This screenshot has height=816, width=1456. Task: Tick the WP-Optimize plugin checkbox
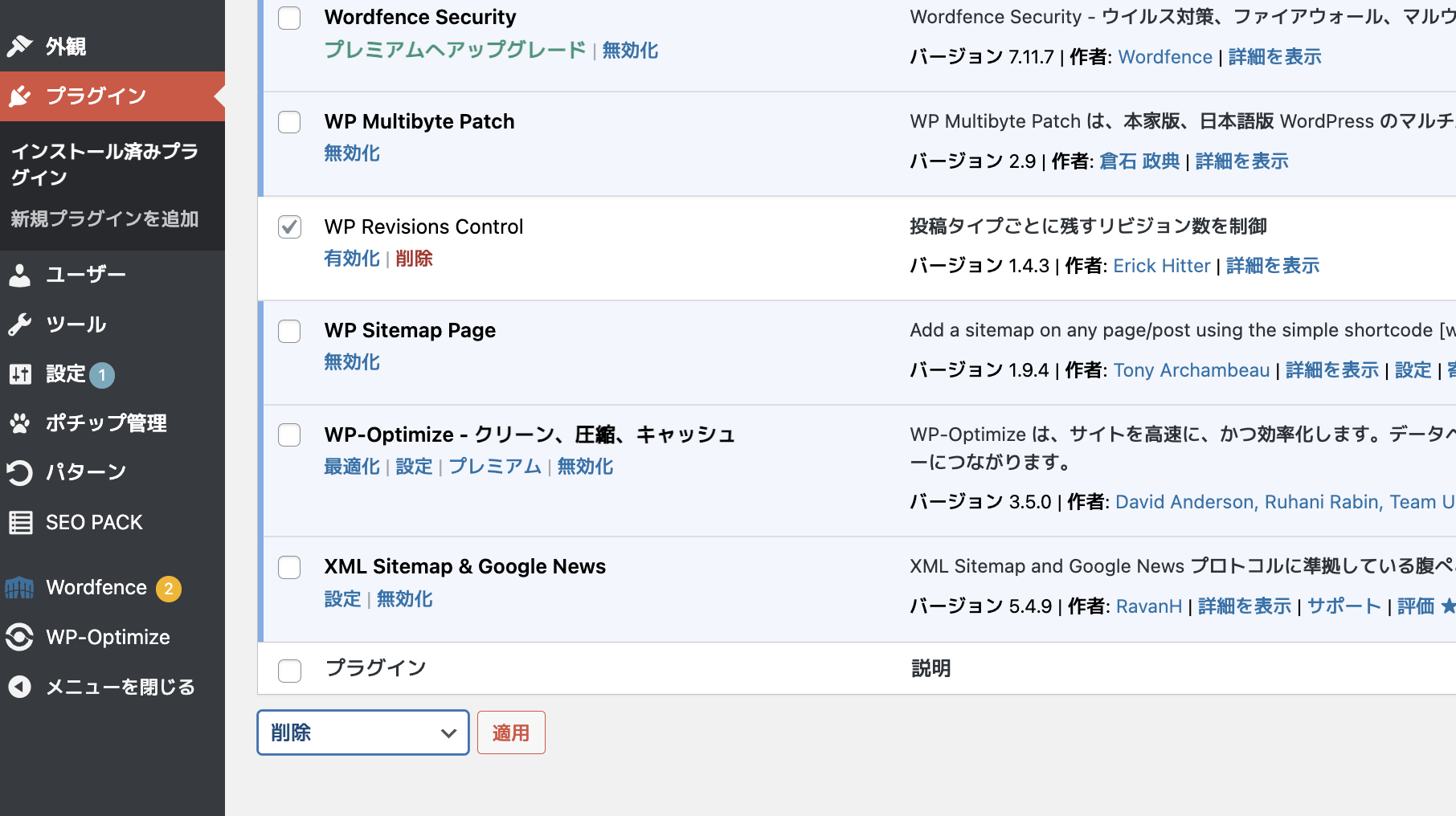pyautogui.click(x=289, y=435)
